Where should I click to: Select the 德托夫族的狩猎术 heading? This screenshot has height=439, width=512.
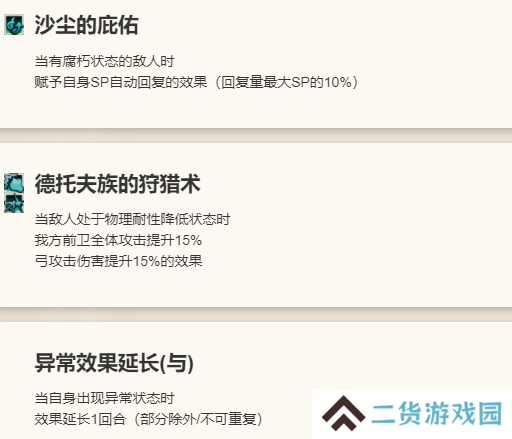(117, 184)
